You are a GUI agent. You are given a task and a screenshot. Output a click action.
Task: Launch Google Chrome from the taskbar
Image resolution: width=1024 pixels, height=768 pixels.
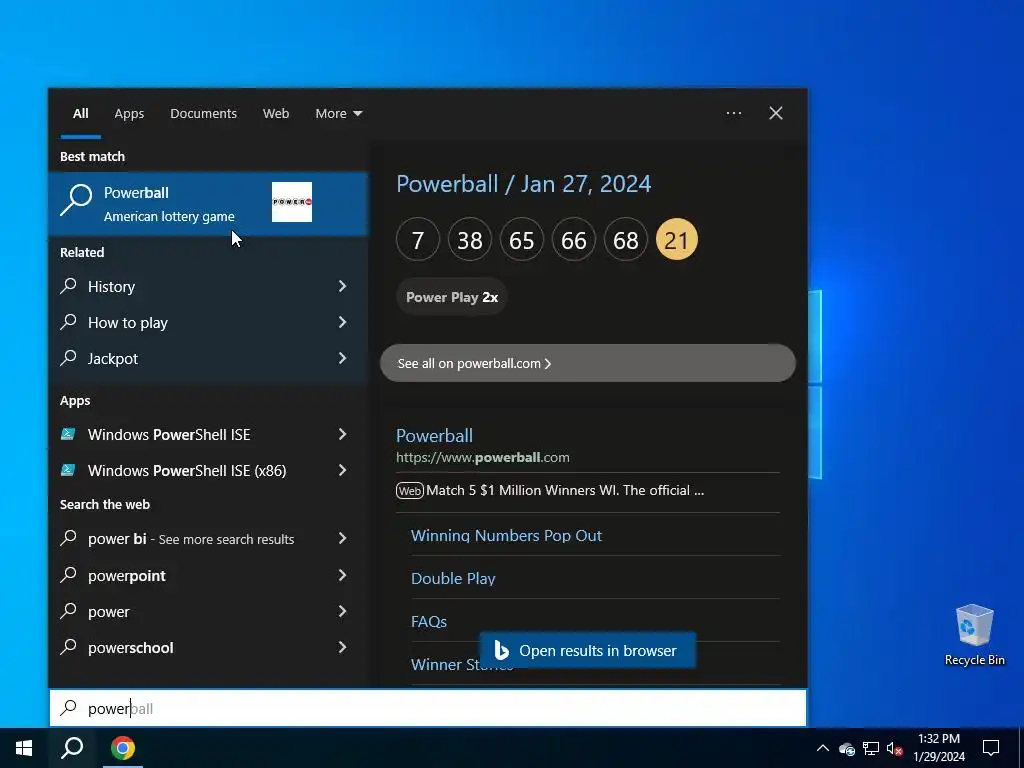pyautogui.click(x=123, y=748)
